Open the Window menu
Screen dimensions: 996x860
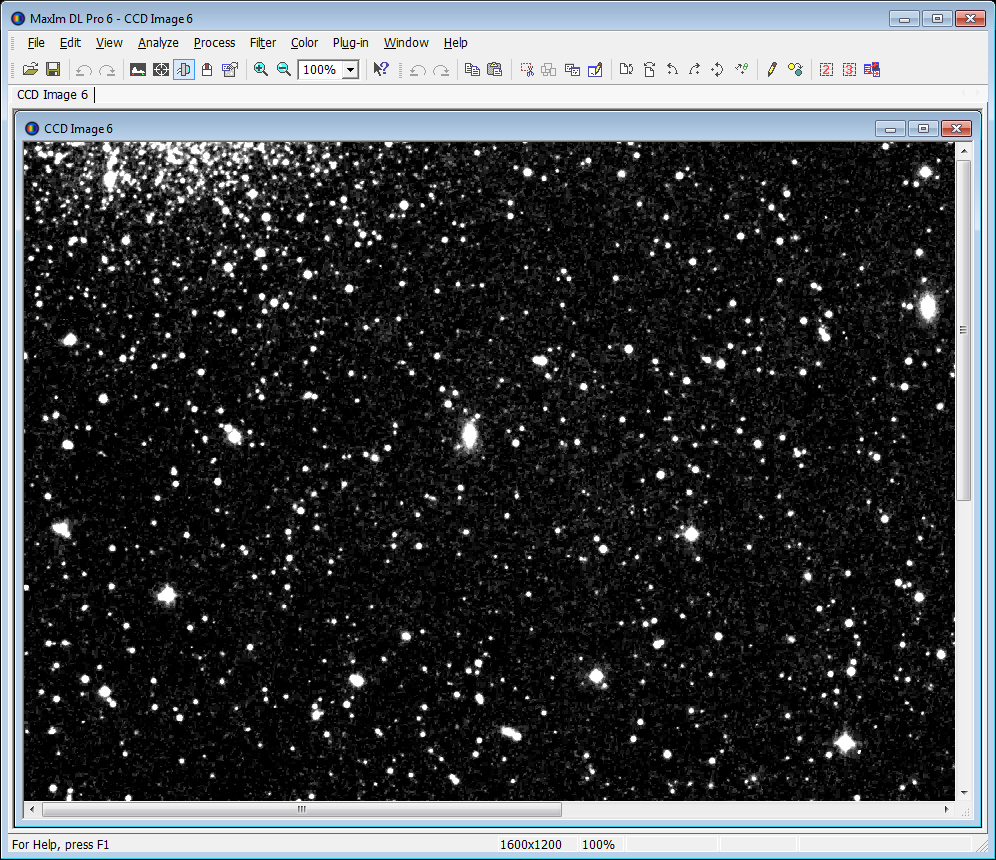[407, 43]
